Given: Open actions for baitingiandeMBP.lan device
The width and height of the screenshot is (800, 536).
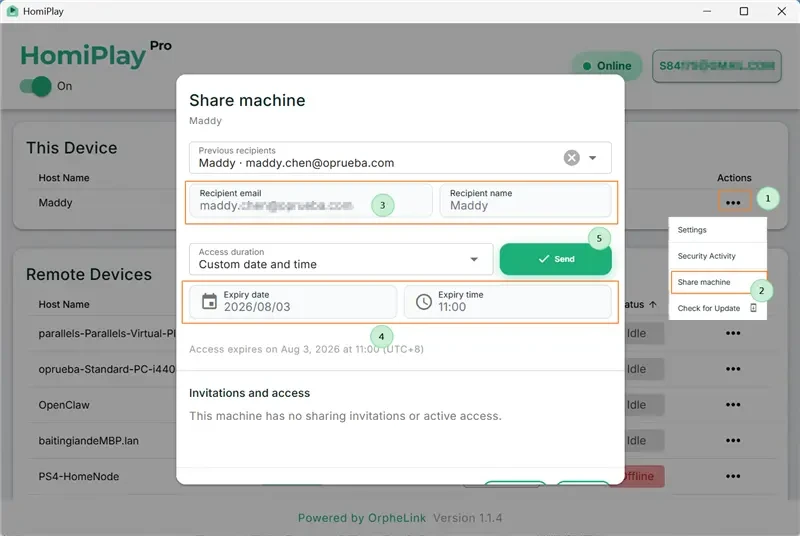Looking at the screenshot, I should click(x=733, y=440).
